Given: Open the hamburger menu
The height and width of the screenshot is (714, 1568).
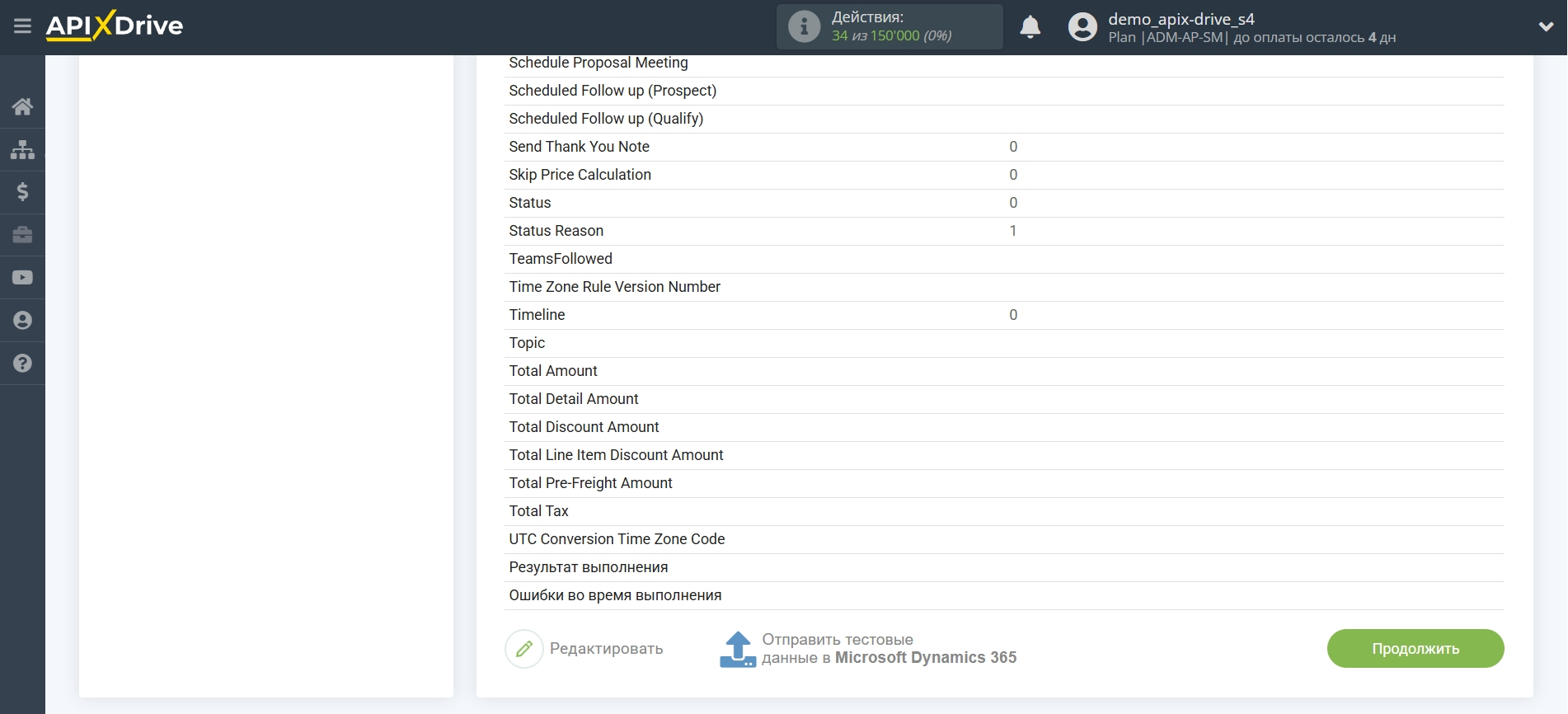Looking at the screenshot, I should [22, 26].
